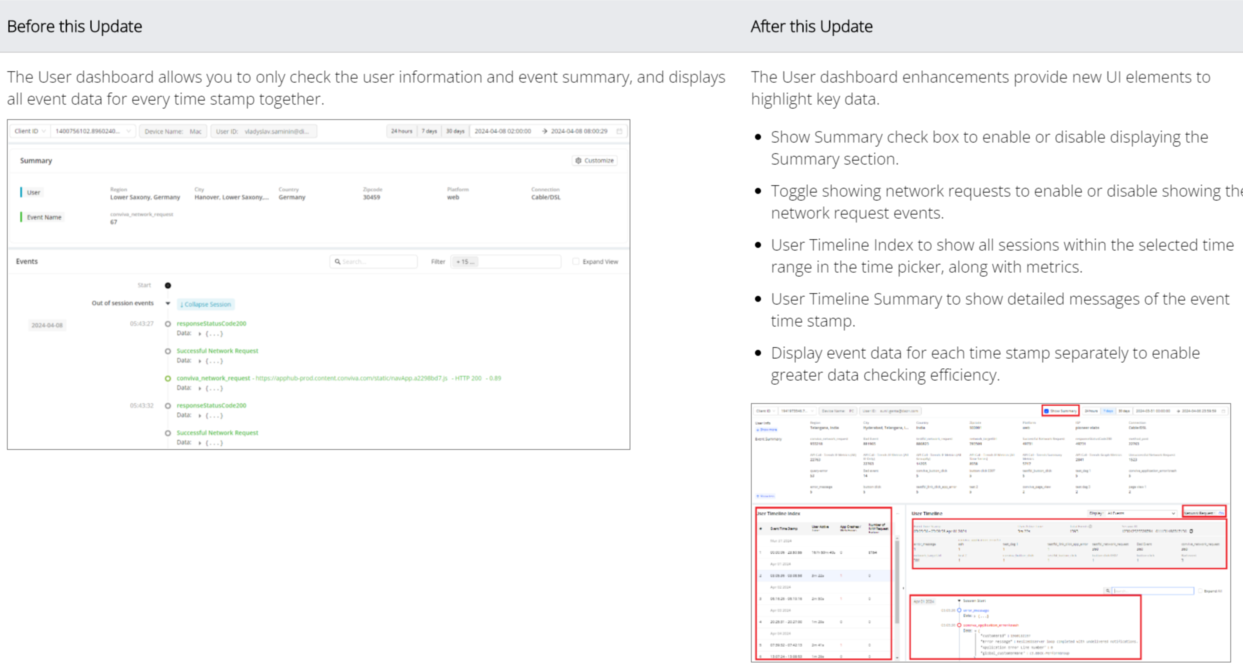The image size is (1243, 668).
Task: Enable the Expand View checkbox
Action: click(x=576, y=262)
